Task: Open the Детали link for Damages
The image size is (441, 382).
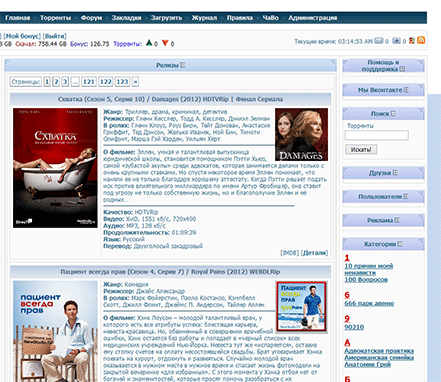Action: click(314, 253)
